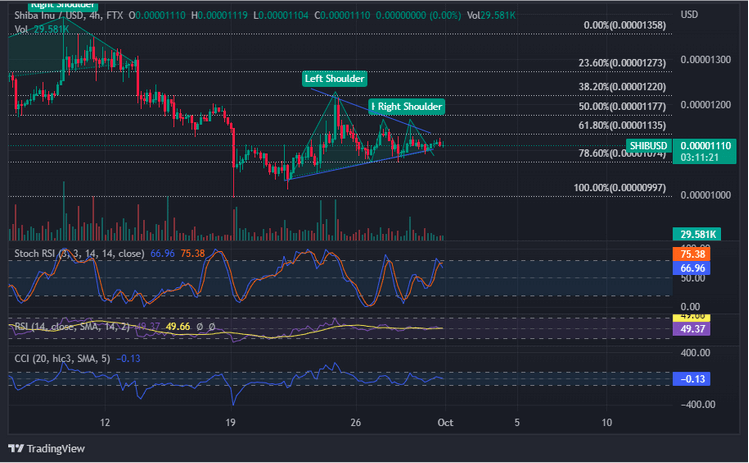Viewport: 749px width, 463px height.
Task: Click the SHIBUSD price tag
Action: (x=648, y=146)
